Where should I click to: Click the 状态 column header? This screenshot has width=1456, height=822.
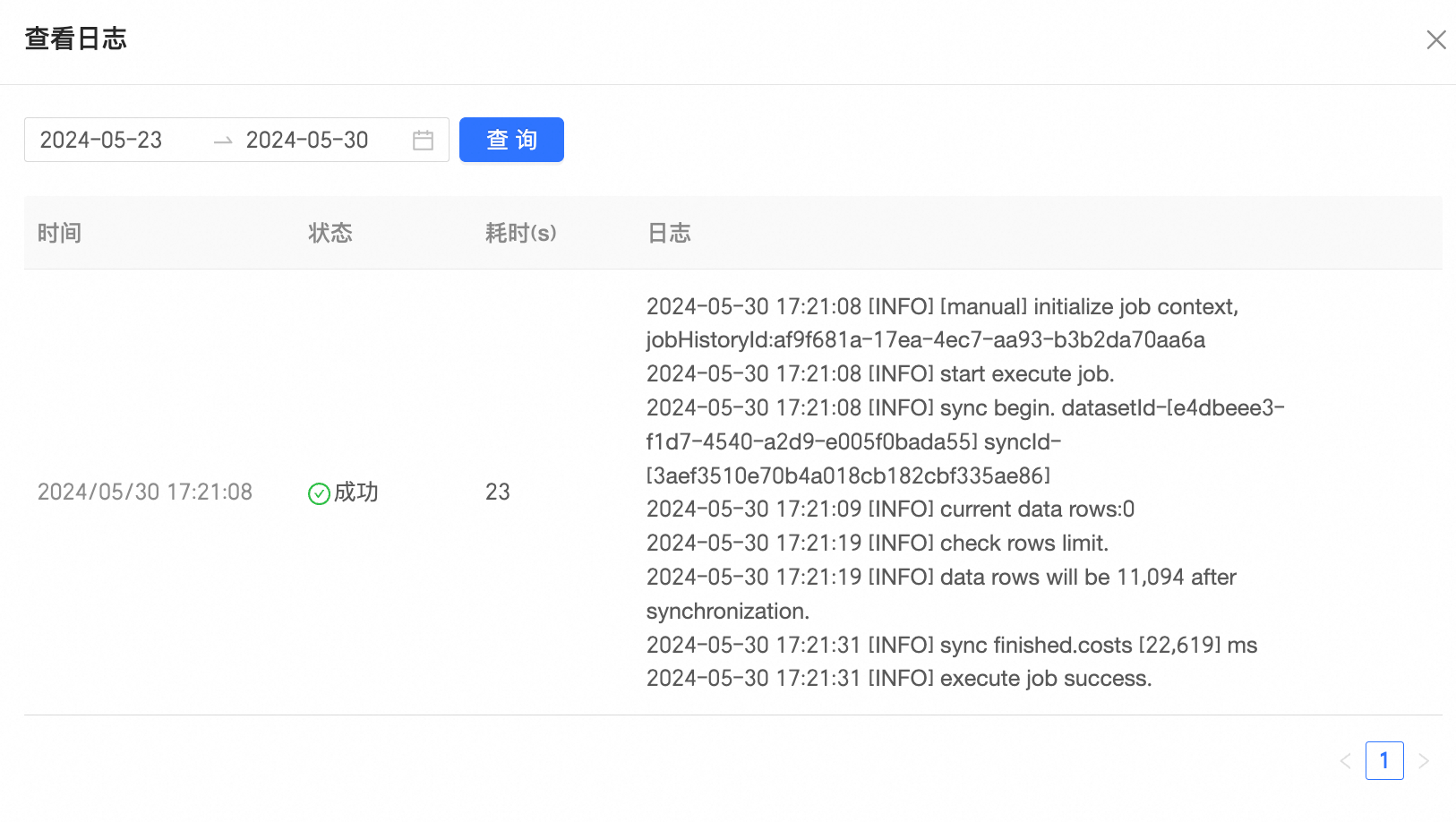point(330,233)
